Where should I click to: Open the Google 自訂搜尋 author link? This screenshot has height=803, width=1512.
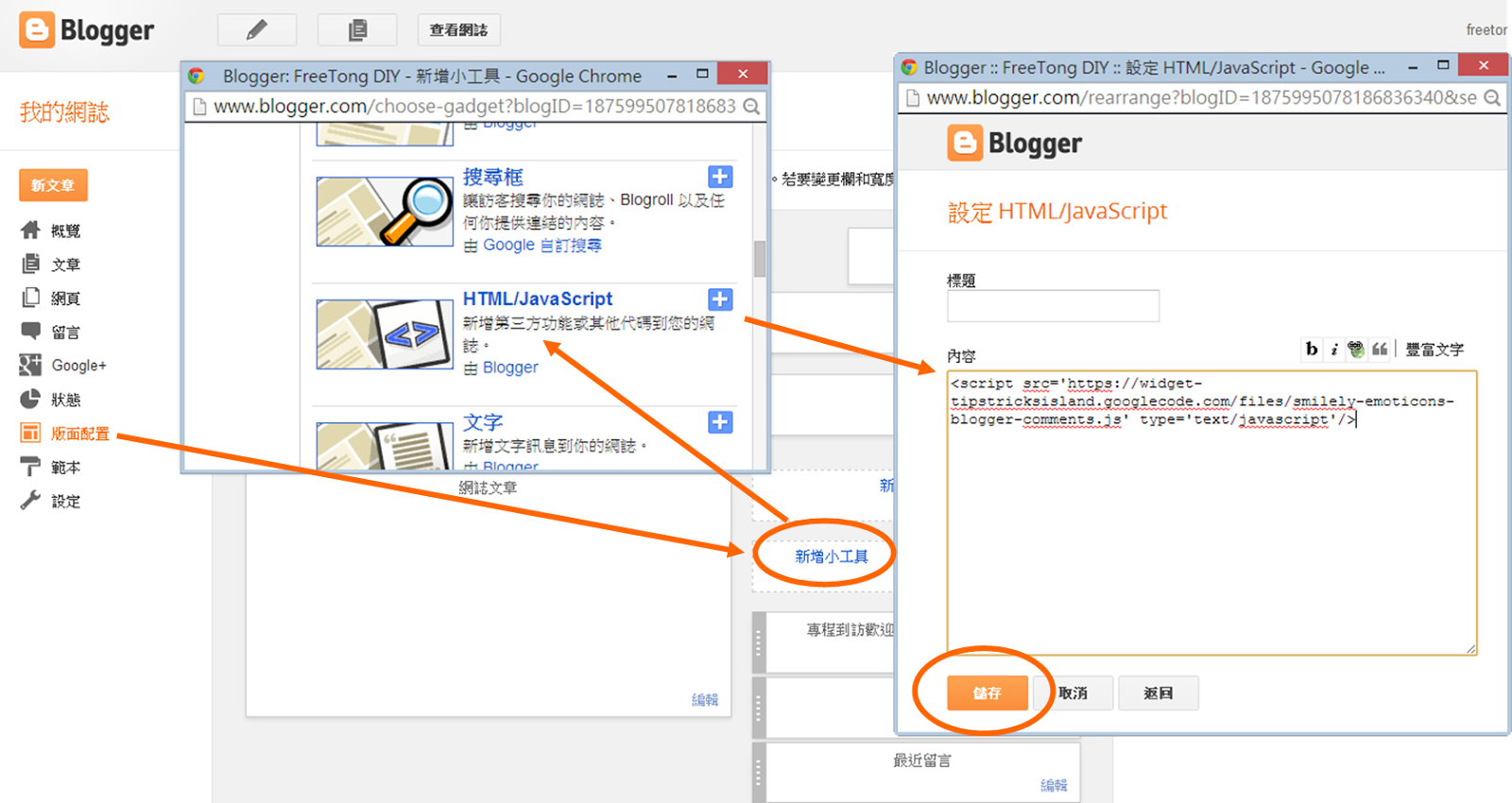click(542, 245)
